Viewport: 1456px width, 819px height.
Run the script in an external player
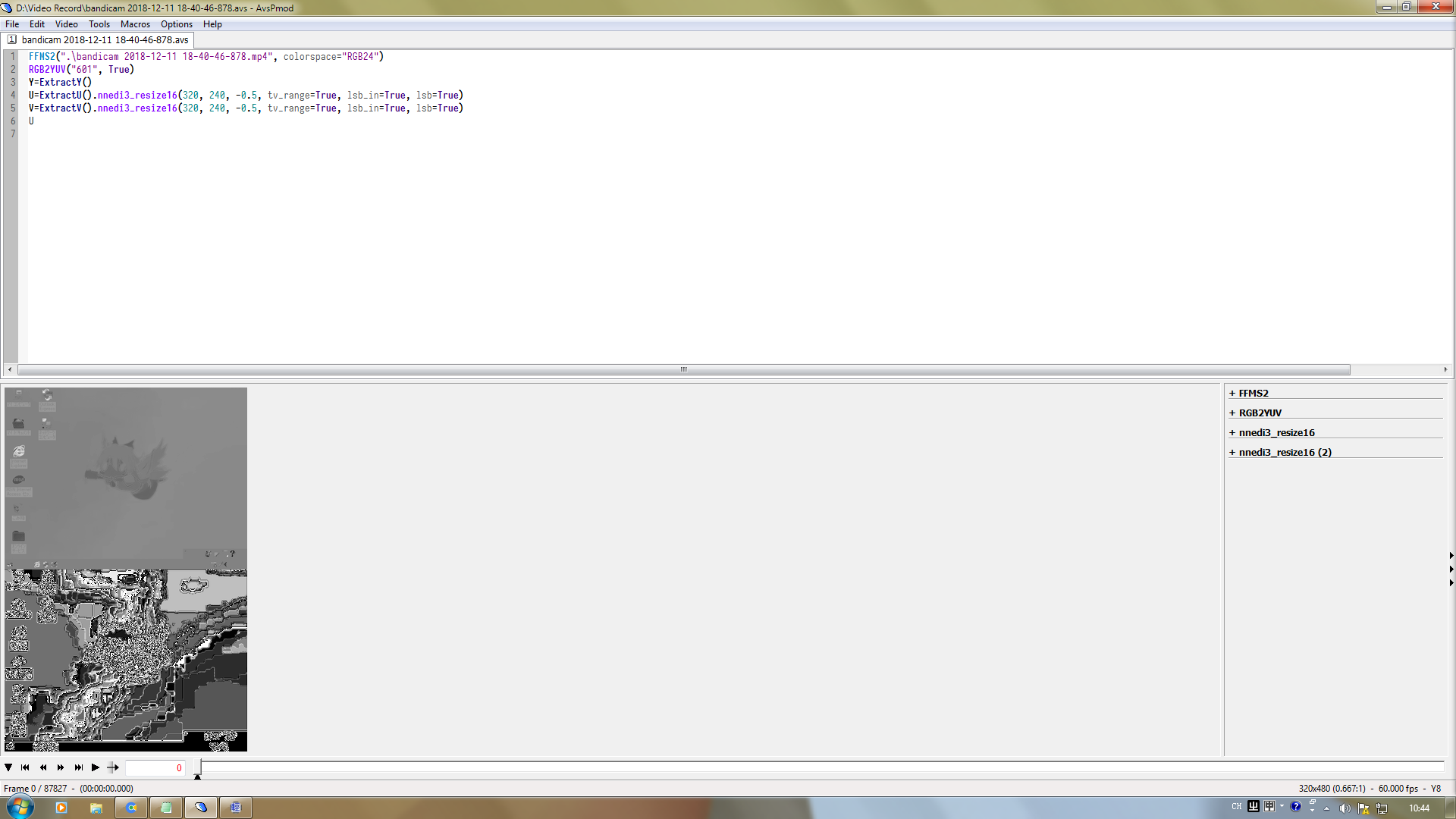click(x=112, y=767)
